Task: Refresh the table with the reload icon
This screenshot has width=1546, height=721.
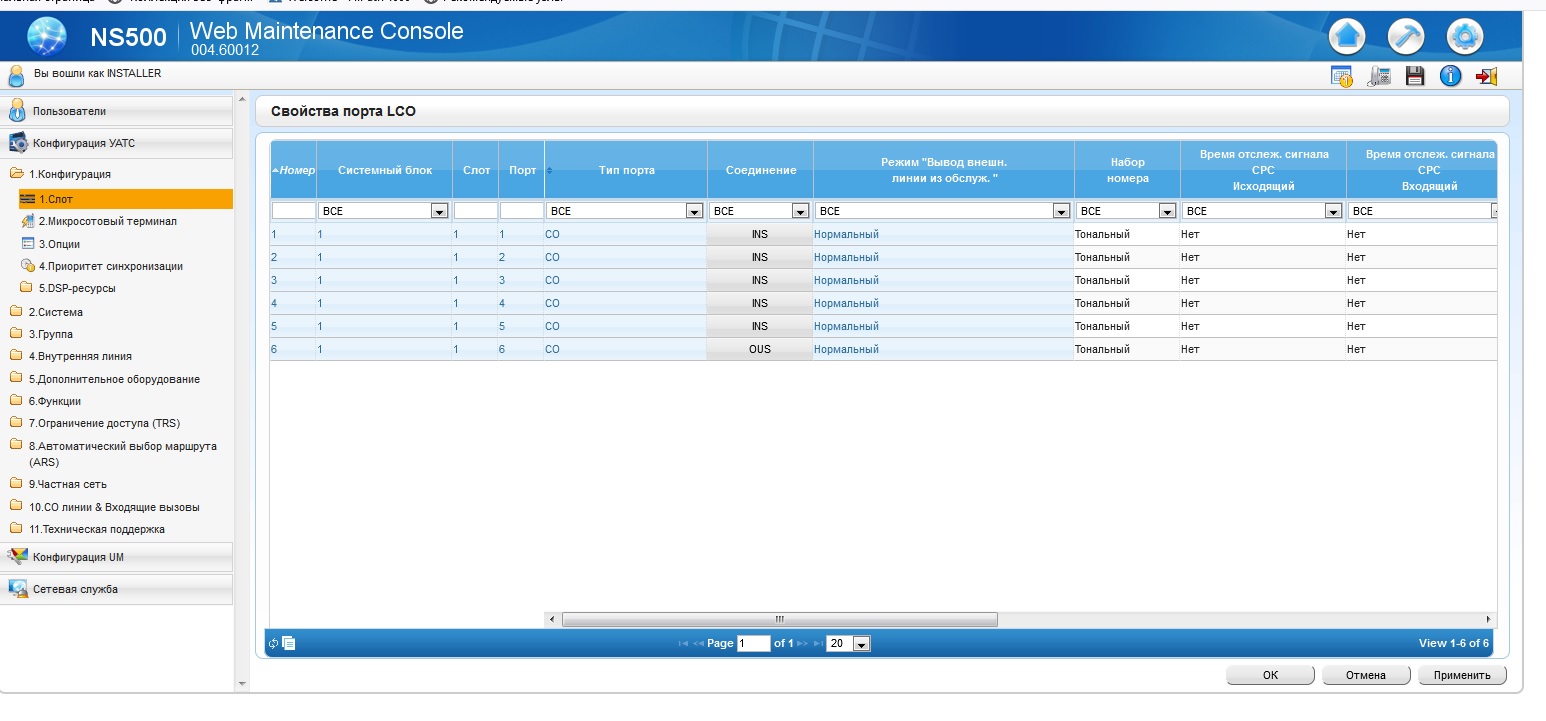Action: point(273,643)
